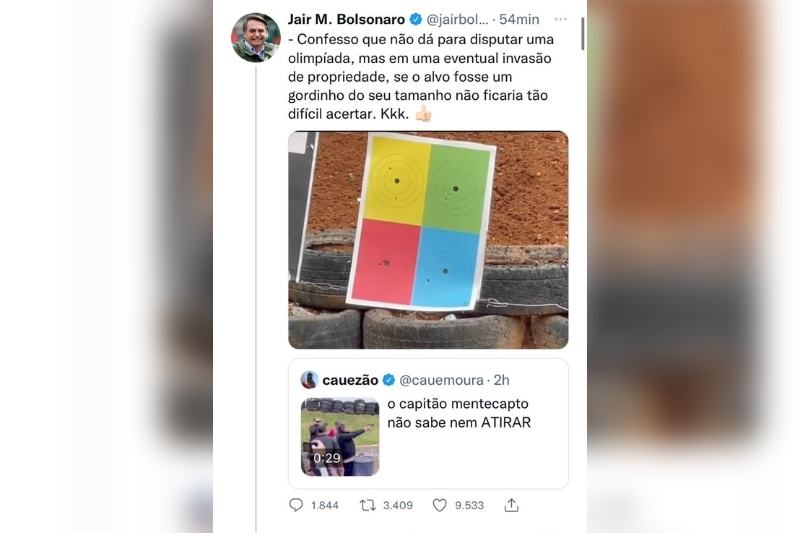Click the scrollbar thumb on the tweet panel
This screenshot has height=533, width=800.
click(x=583, y=34)
